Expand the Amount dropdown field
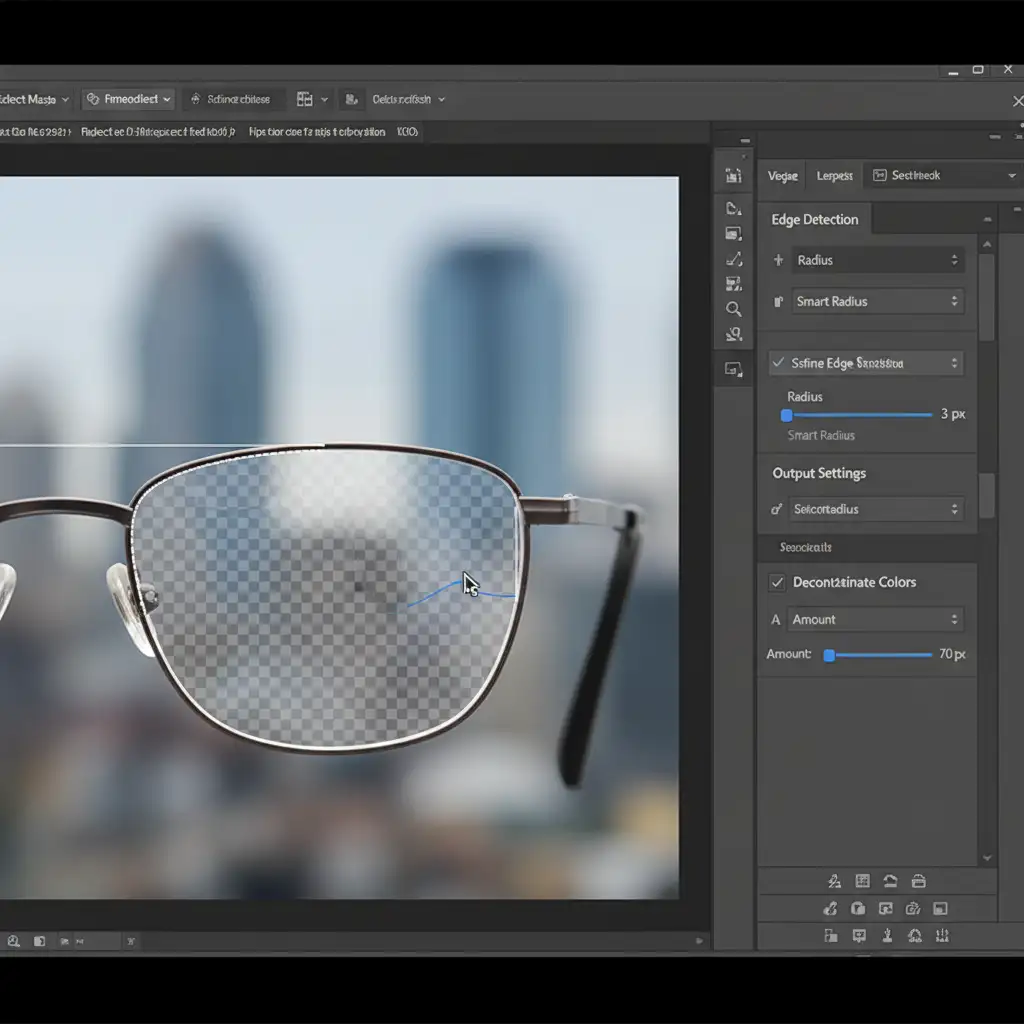Image resolution: width=1024 pixels, height=1024 pixels. 876,619
